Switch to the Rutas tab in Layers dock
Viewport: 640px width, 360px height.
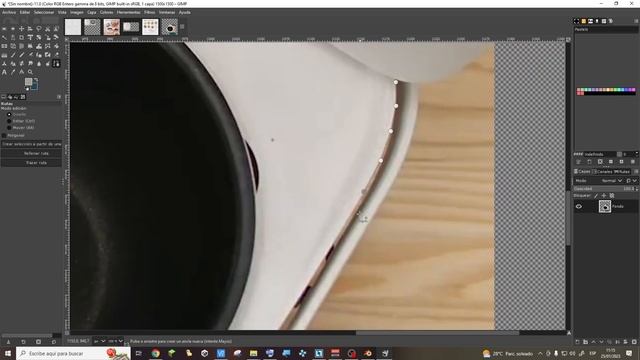(x=622, y=171)
